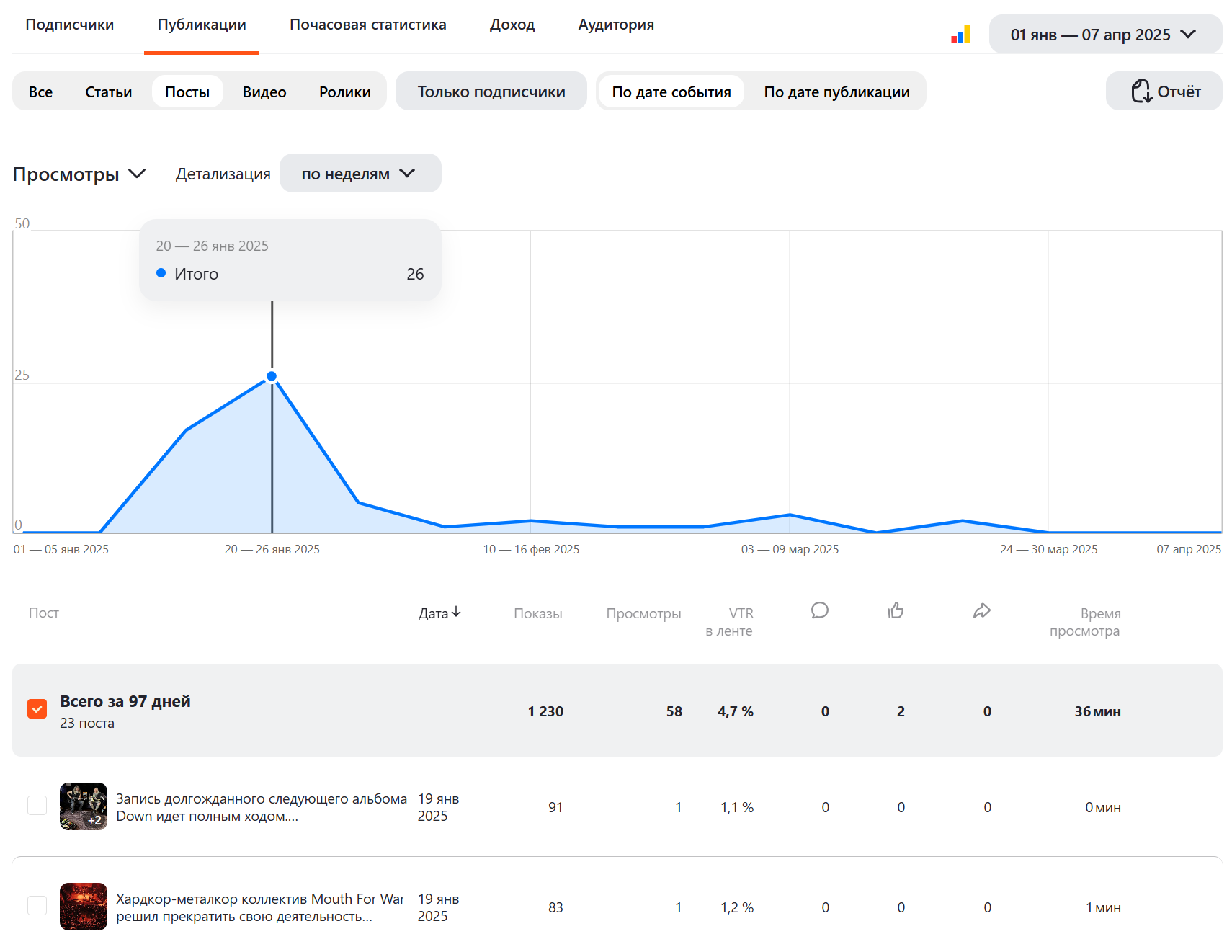Screen dimensions: 1232x952
Task: Open the date range 01 янв — 07 апр 2025 dropdown
Action: [x=1105, y=35]
